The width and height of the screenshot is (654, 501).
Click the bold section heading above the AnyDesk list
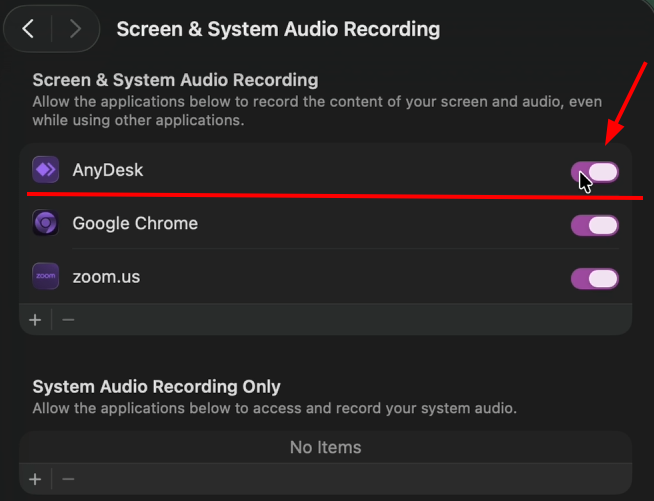(175, 79)
